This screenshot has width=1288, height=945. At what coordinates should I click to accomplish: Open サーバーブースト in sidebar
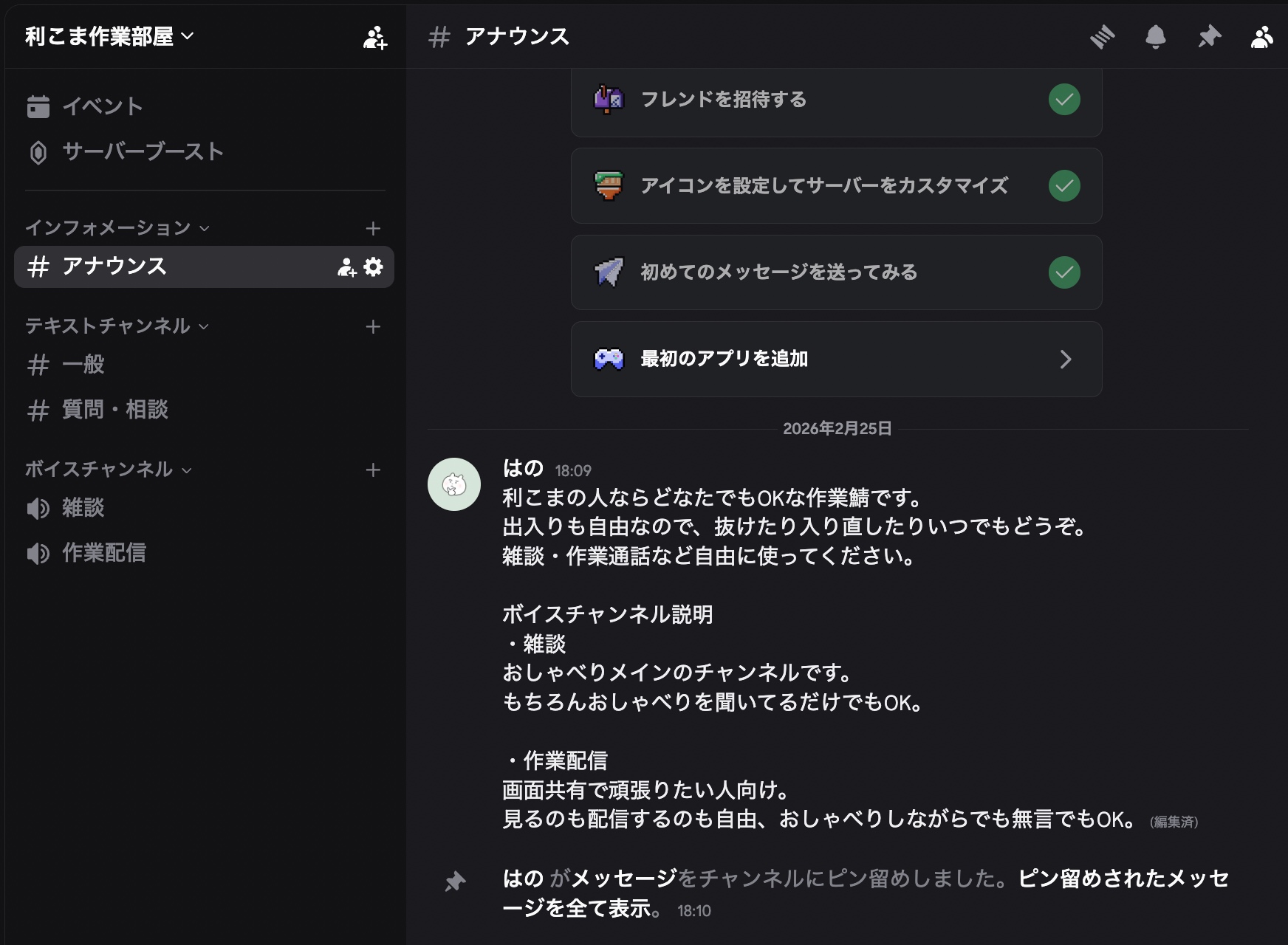pyautogui.click(x=142, y=152)
